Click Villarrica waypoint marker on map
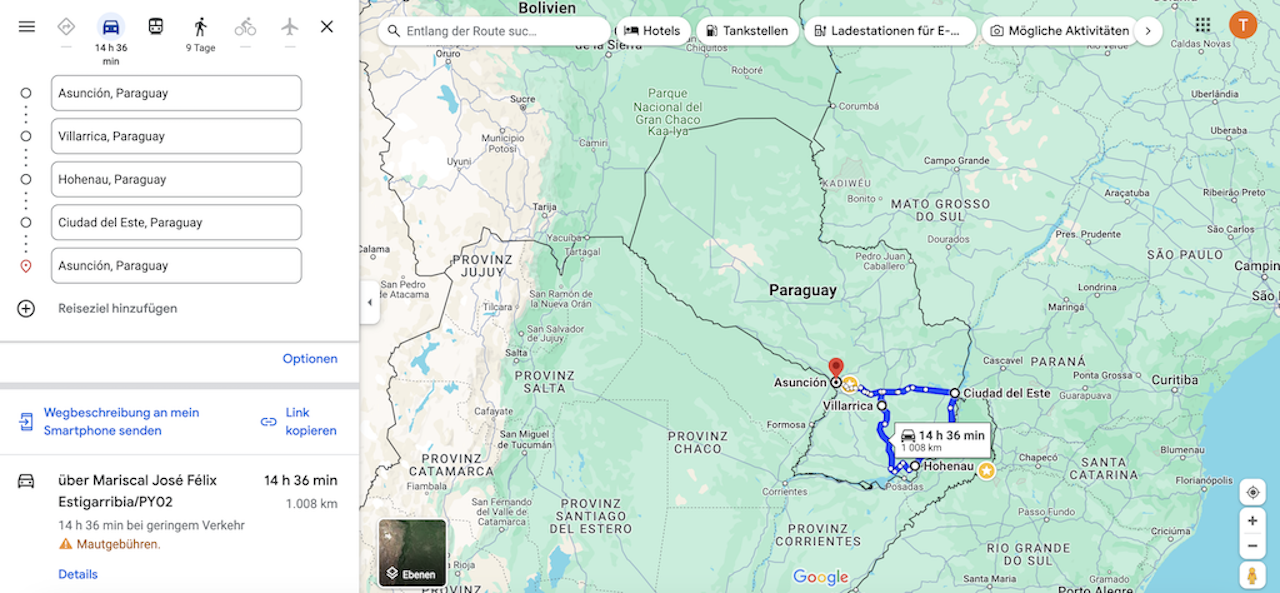The width and height of the screenshot is (1280, 593). coord(881,406)
